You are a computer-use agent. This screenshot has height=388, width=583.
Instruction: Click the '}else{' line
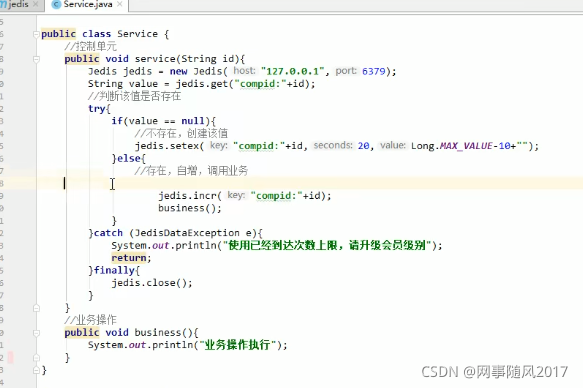click(x=129, y=158)
